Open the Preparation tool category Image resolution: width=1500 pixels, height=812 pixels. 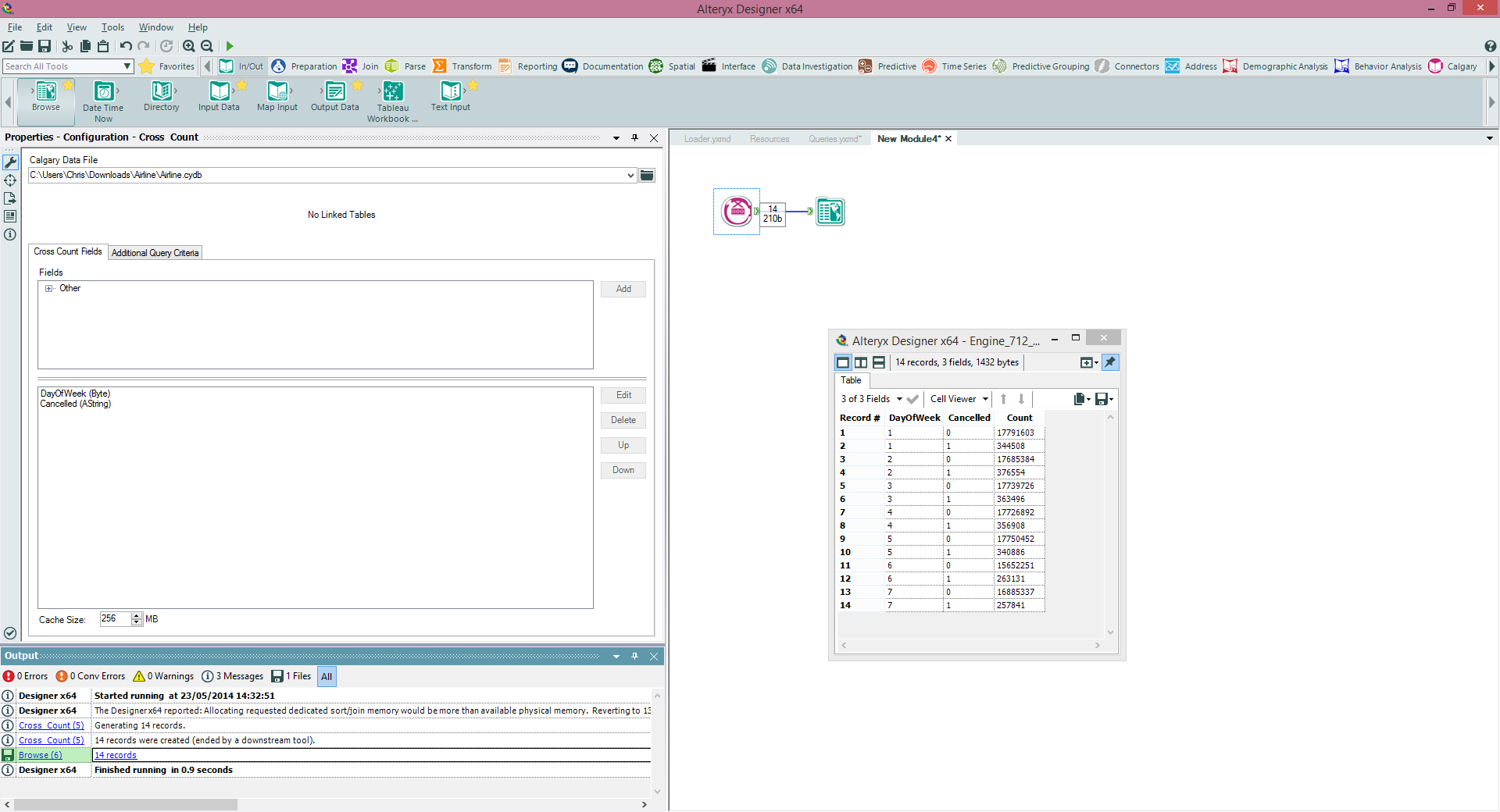tap(305, 66)
